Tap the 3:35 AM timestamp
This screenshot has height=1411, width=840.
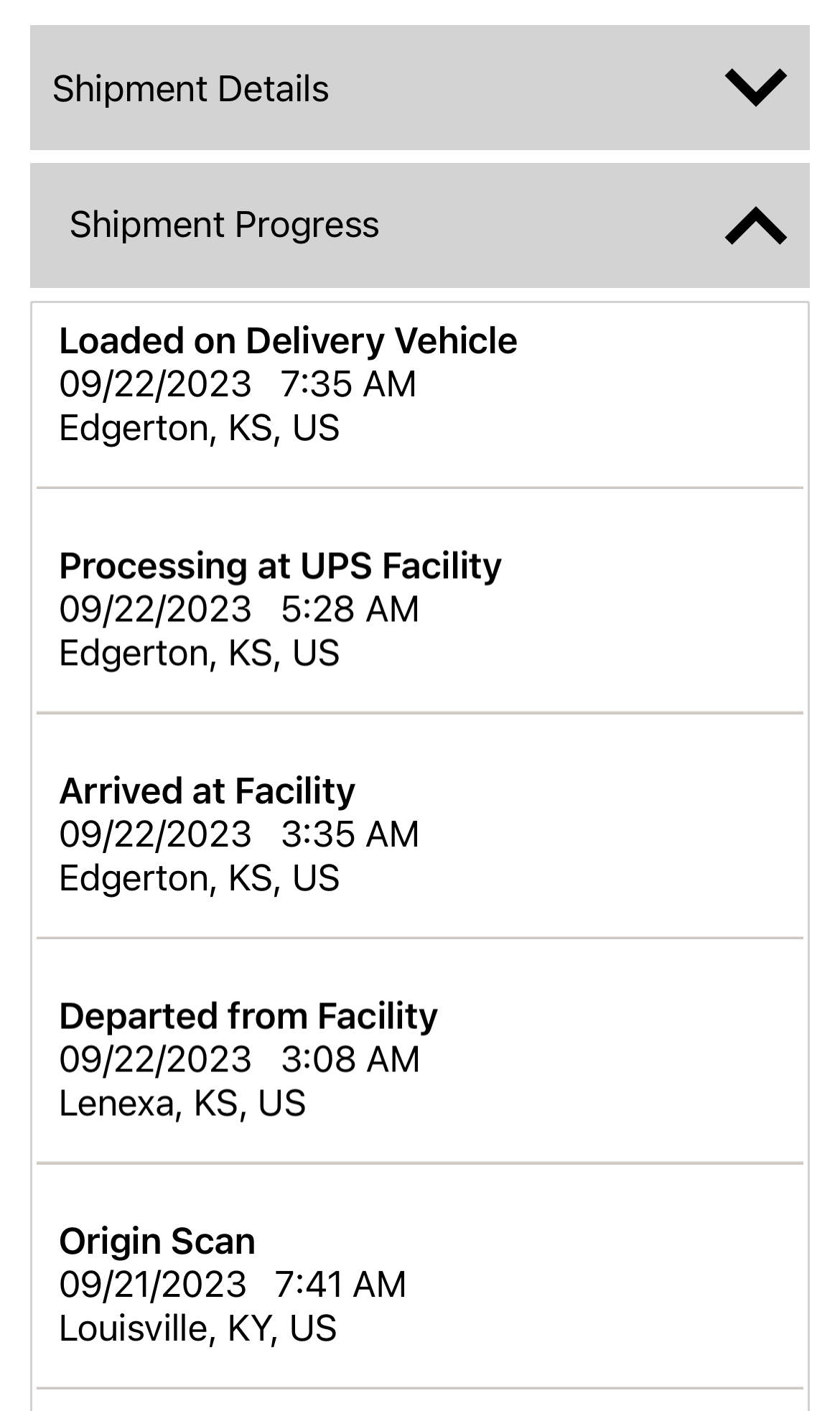coord(350,834)
